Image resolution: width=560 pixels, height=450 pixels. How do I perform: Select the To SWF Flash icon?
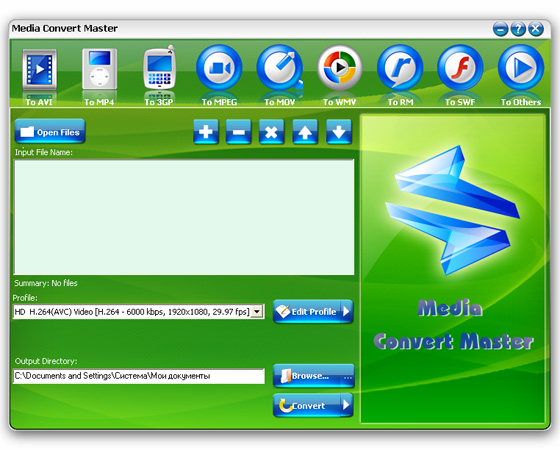[460, 68]
